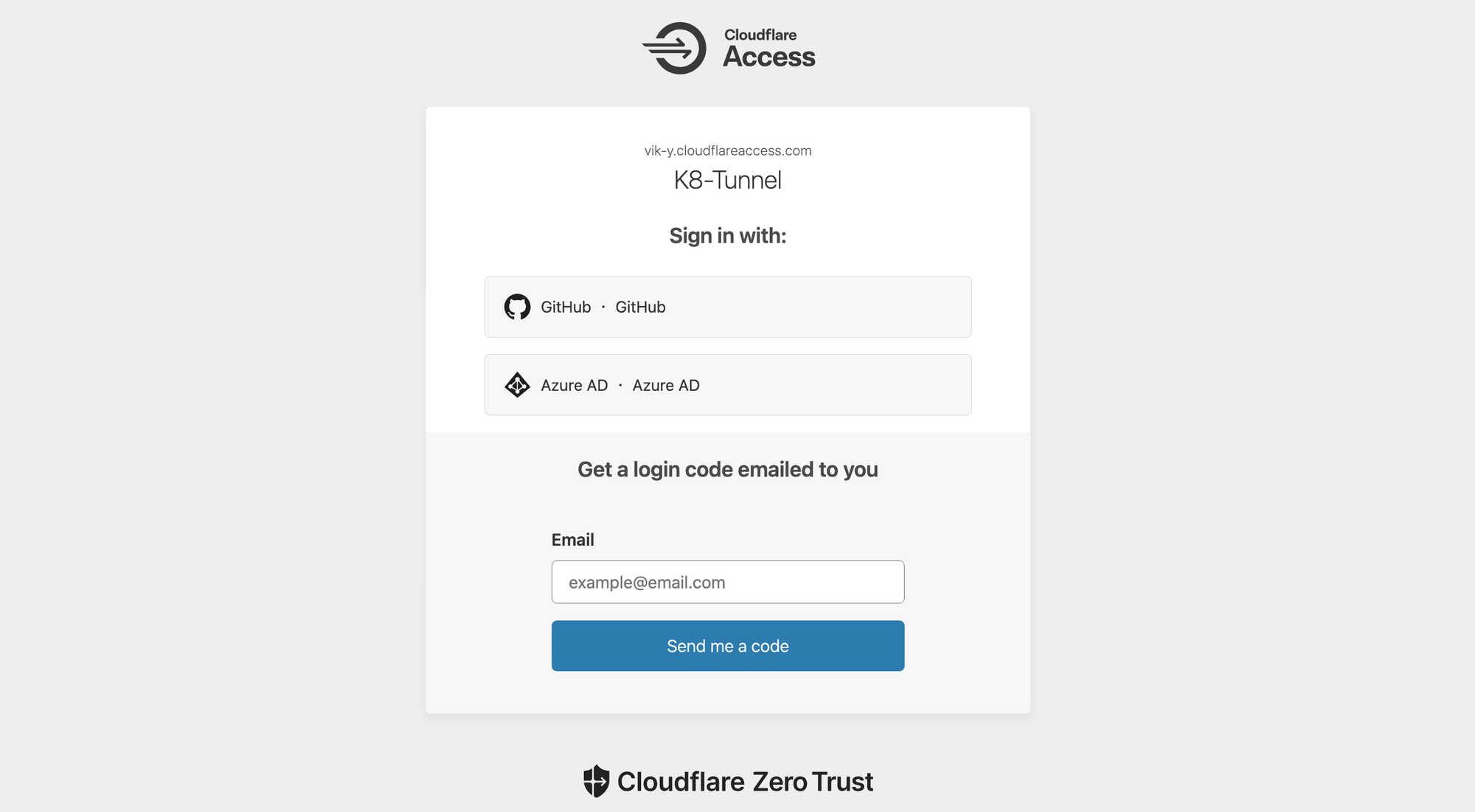Click the Cloudflare Access circular arrow logo
Screen dimensions: 1475x812
(675, 48)
